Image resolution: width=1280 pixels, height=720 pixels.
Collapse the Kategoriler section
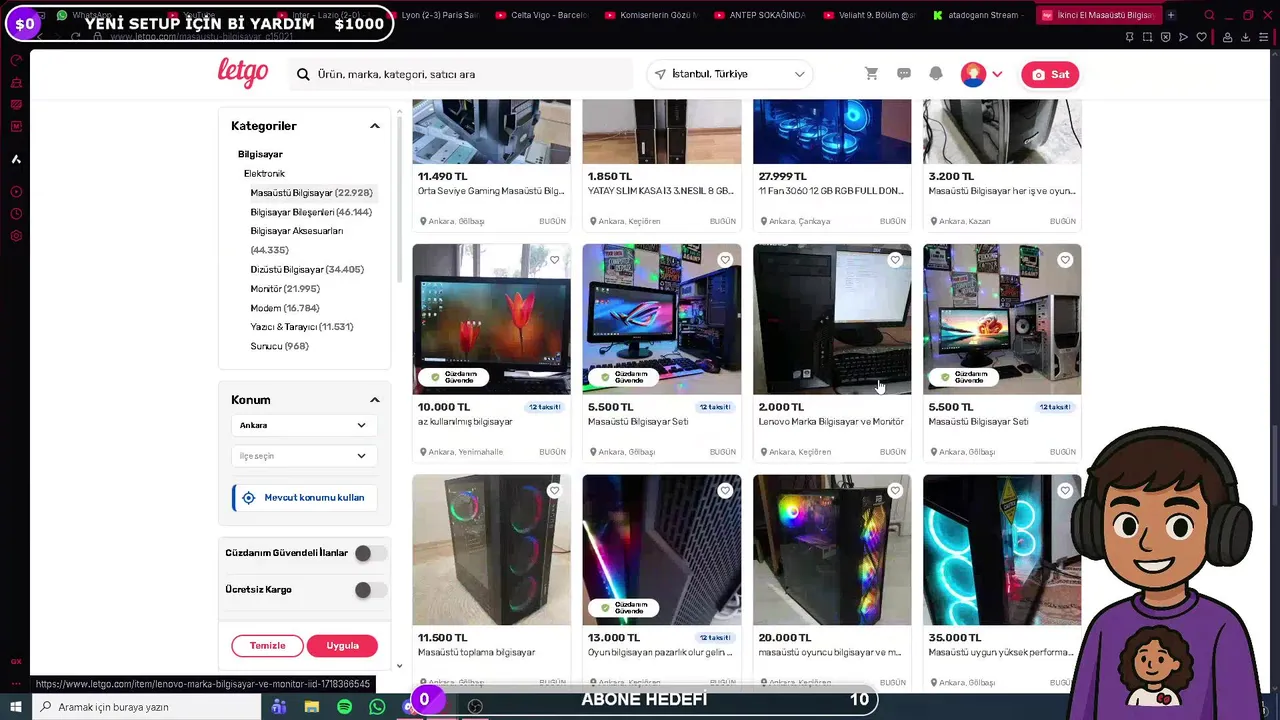375,126
